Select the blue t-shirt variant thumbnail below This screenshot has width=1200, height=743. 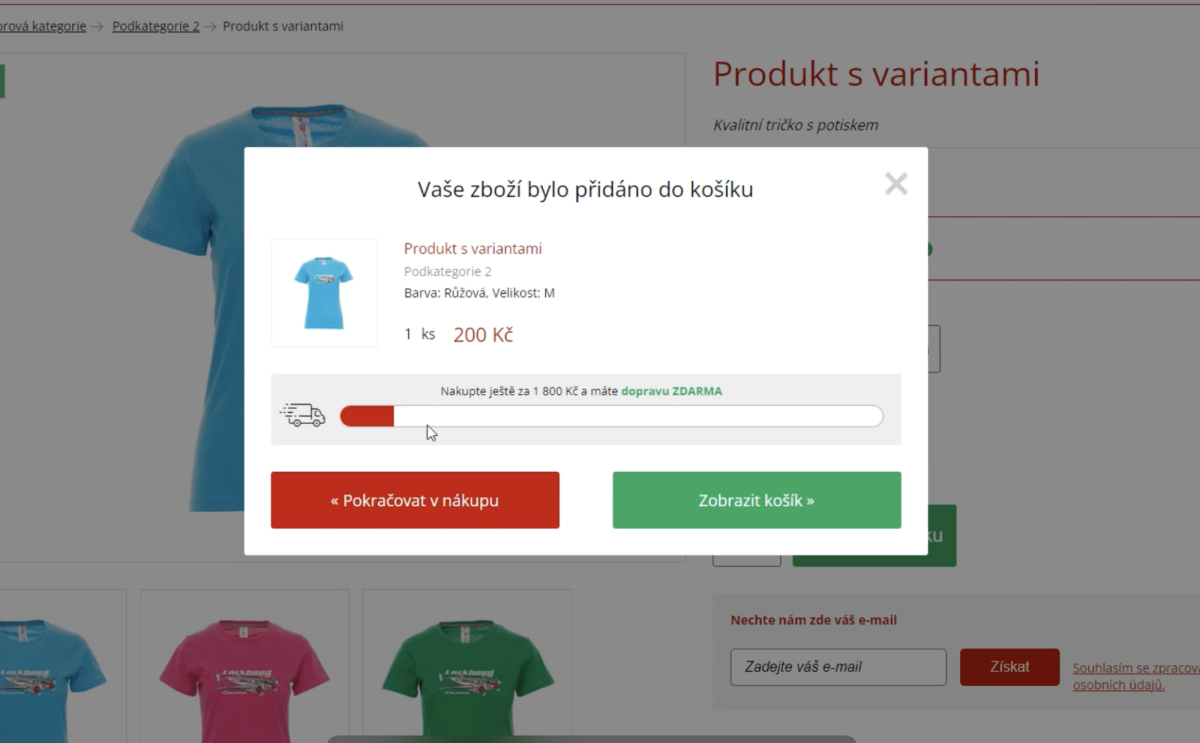tap(62, 666)
